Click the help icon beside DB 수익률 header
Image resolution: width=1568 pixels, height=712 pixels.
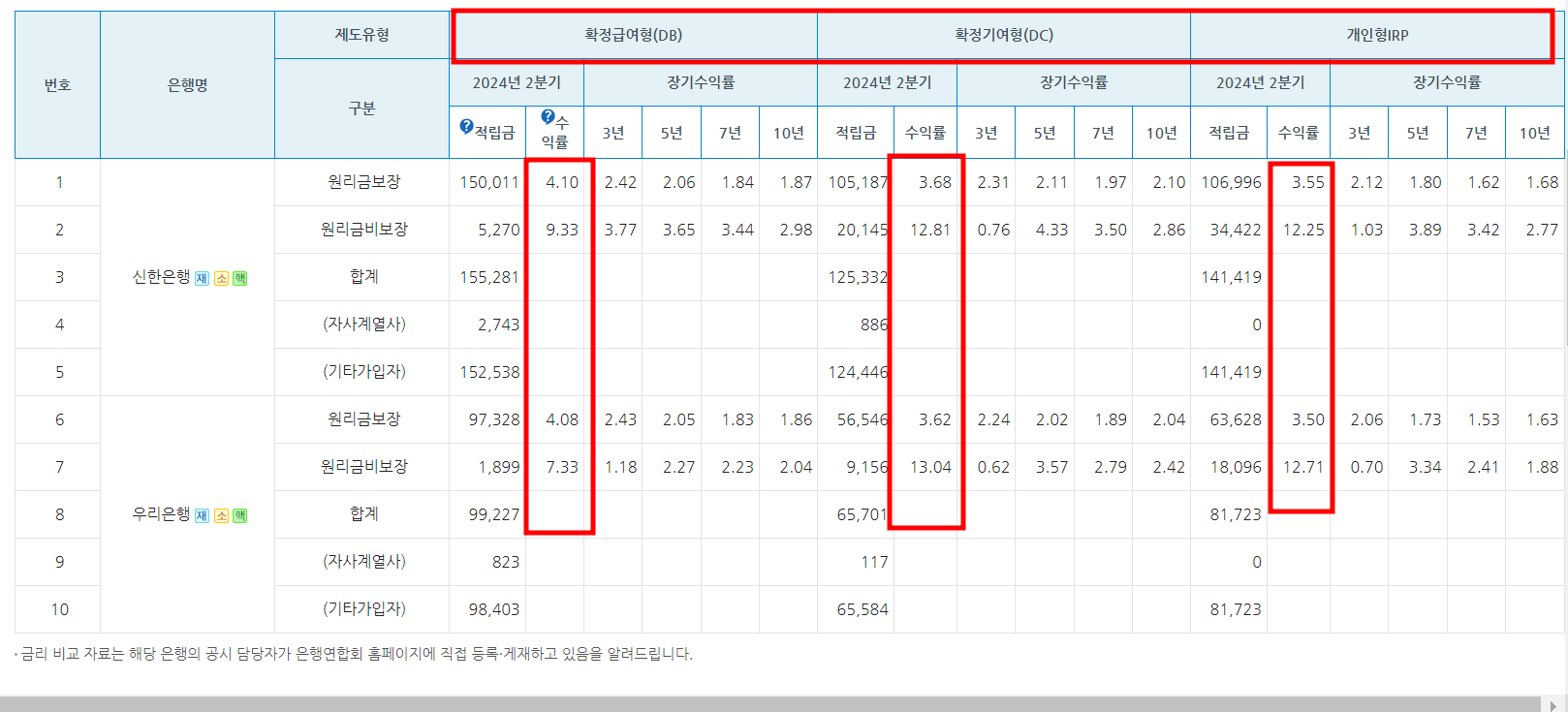(x=548, y=117)
